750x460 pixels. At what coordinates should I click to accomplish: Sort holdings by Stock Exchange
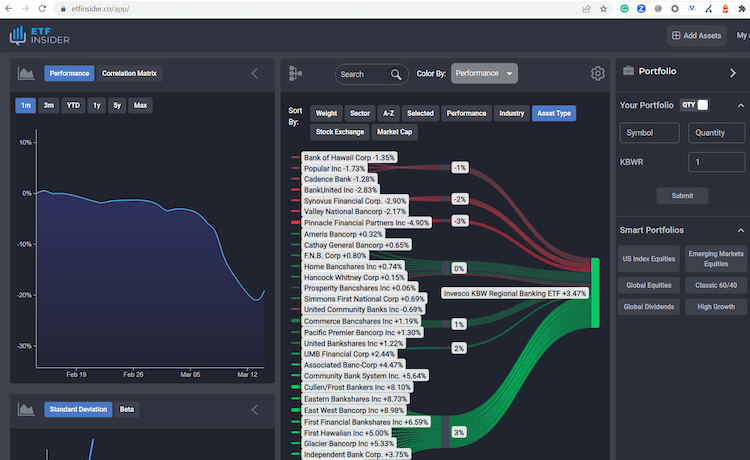(340, 132)
